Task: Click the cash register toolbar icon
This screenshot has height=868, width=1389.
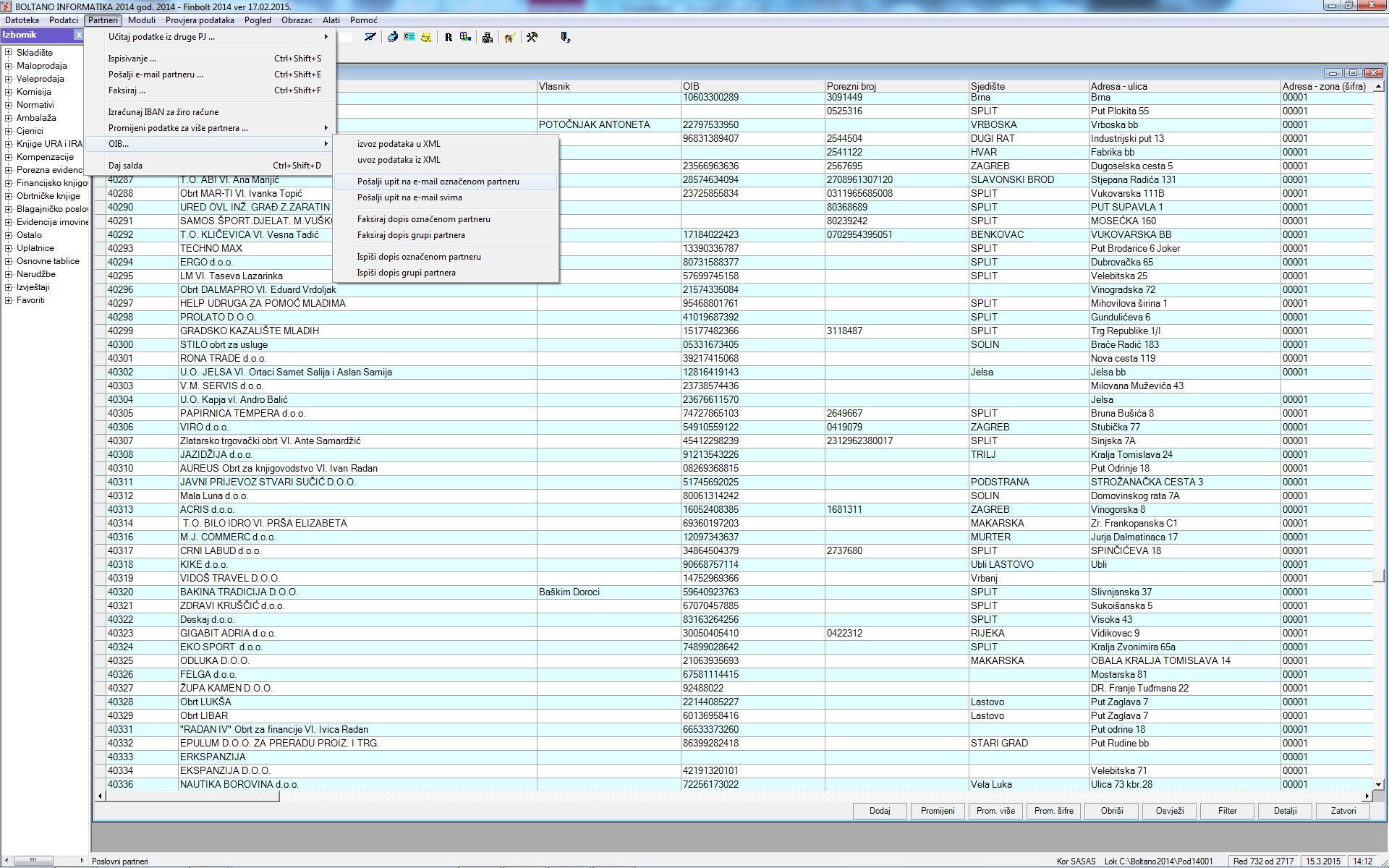Action: [393, 37]
